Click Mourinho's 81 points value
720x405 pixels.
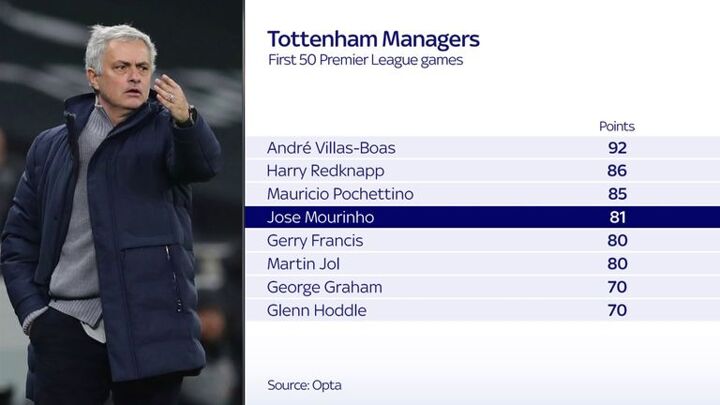pos(618,217)
